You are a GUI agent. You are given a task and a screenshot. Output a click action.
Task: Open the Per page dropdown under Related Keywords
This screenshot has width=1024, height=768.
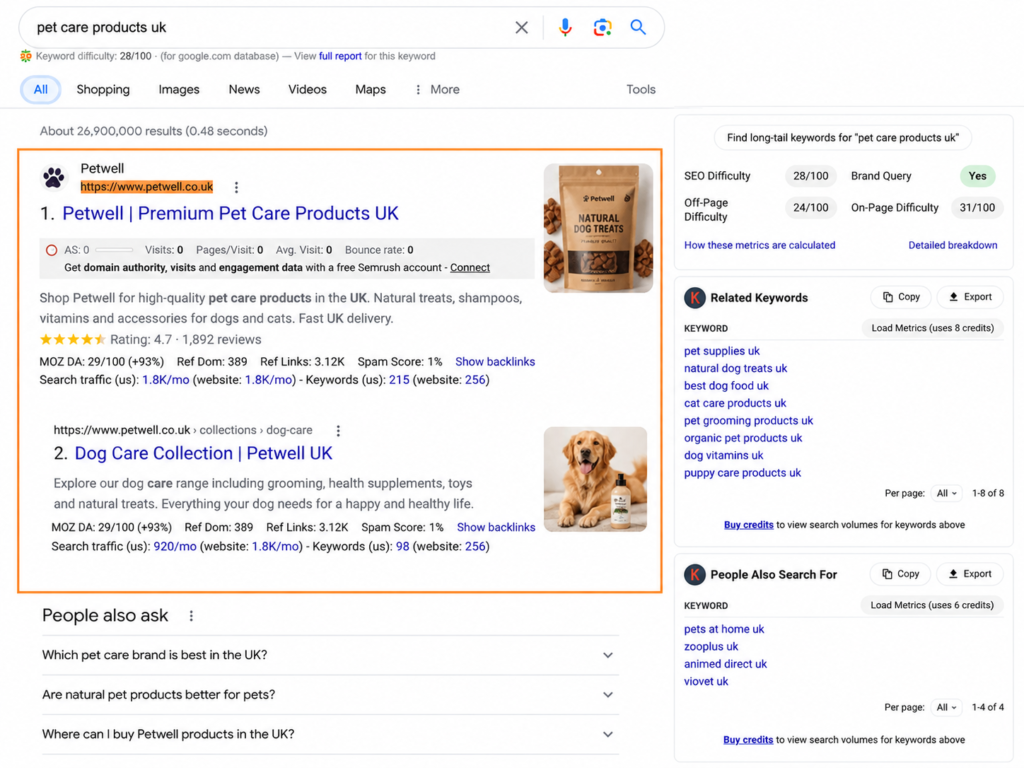click(947, 494)
